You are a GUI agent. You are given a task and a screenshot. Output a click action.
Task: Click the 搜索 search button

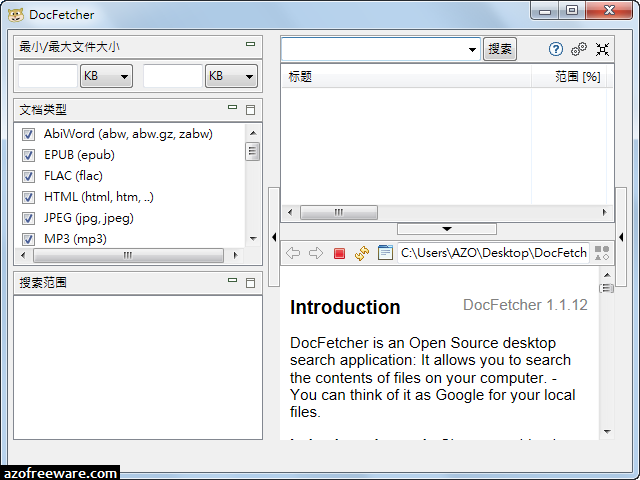500,49
